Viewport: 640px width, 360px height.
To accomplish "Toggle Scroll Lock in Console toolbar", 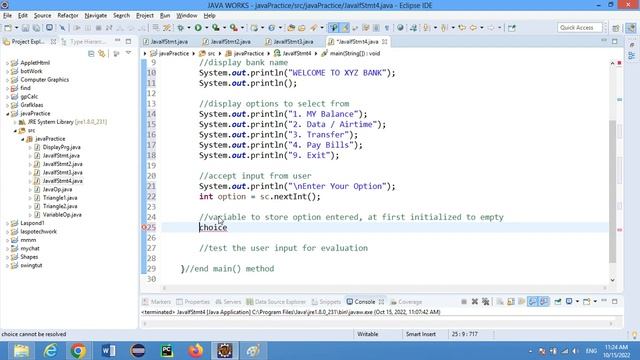I will 511,302.
